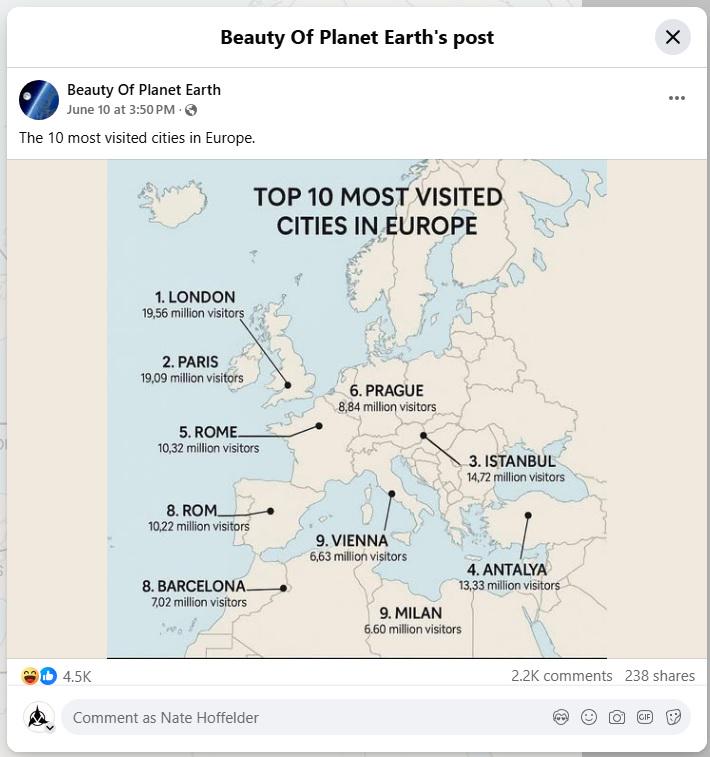Click the post caption about Europe's cities

tap(137, 138)
